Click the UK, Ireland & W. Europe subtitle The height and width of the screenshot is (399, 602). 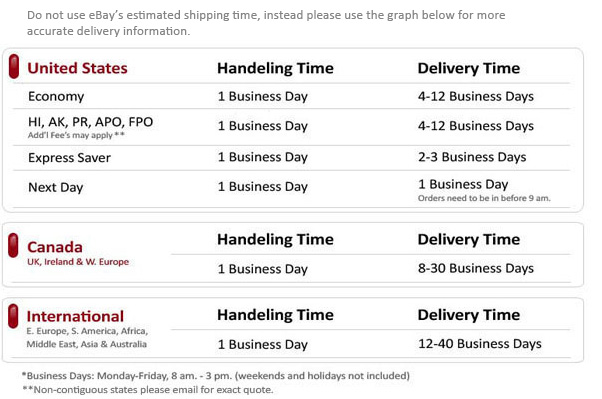[x=78, y=262]
